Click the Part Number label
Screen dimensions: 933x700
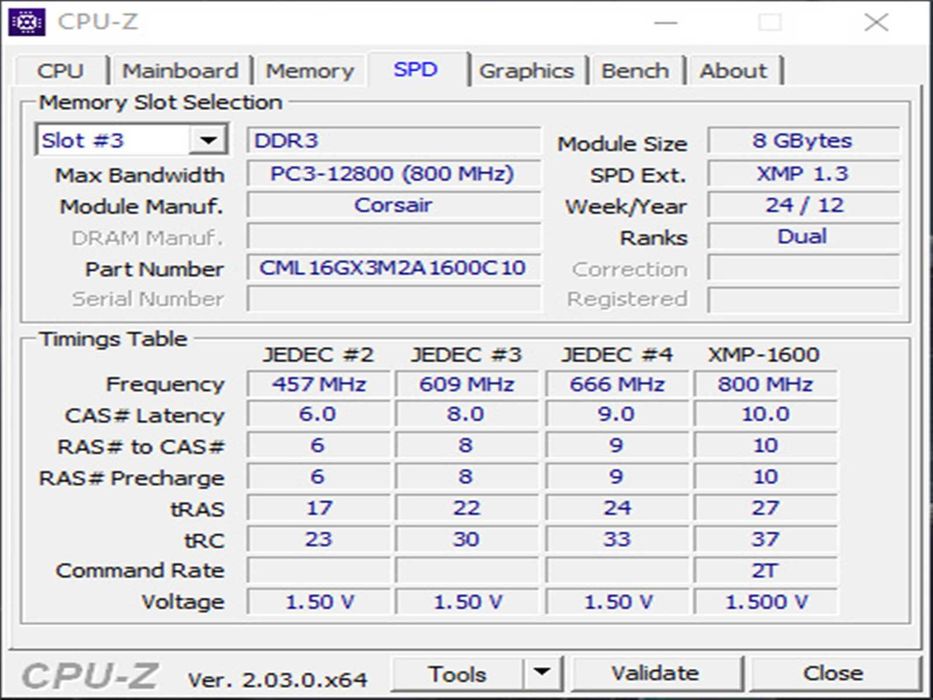coord(155,269)
